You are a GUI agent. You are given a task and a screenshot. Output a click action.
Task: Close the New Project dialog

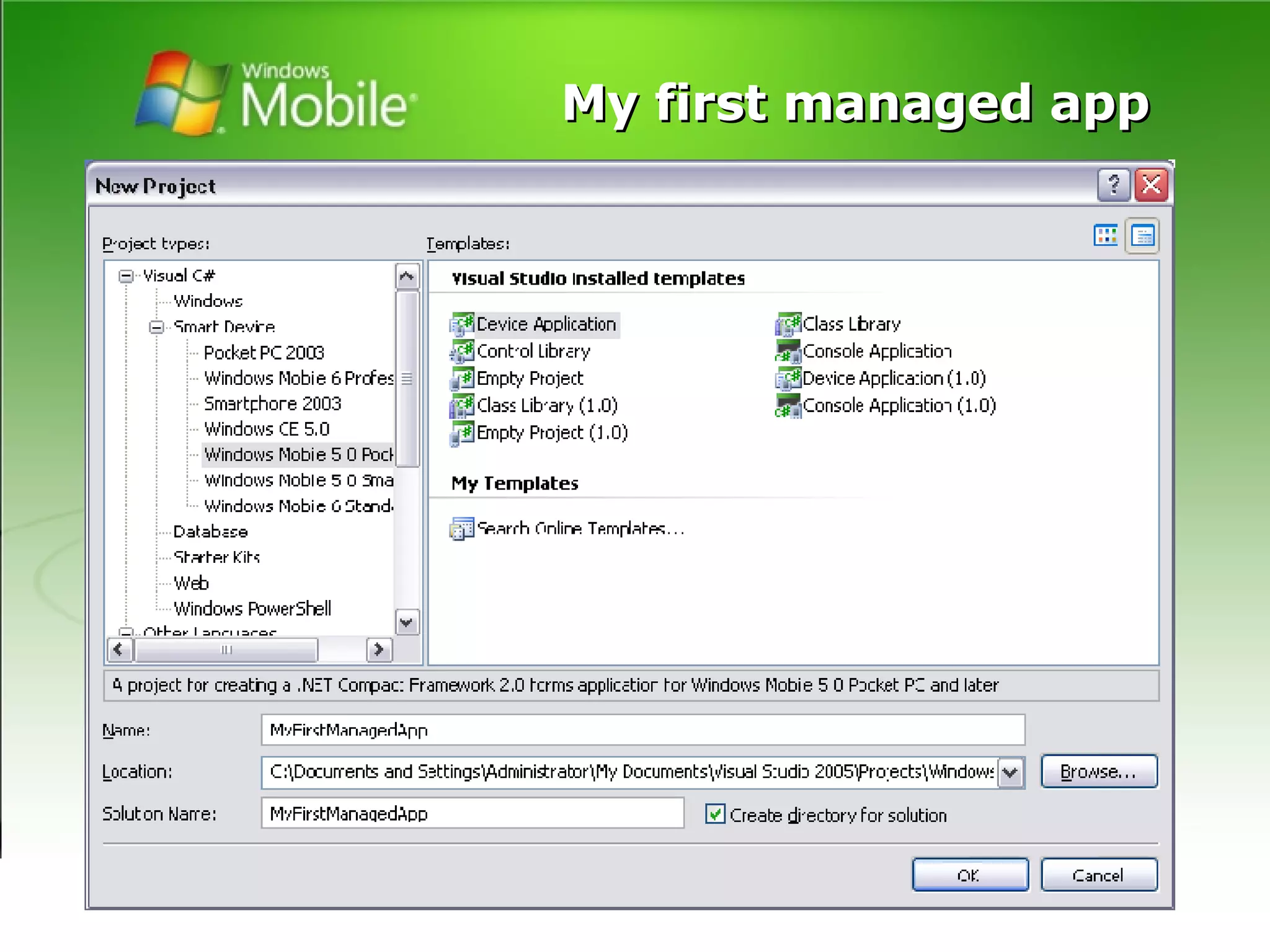[1152, 185]
